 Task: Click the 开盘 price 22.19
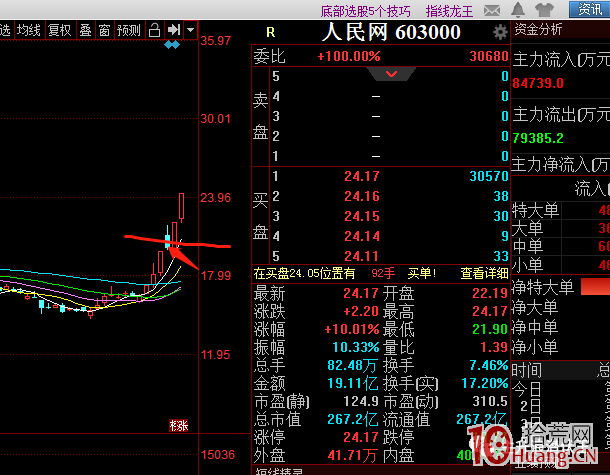point(490,293)
